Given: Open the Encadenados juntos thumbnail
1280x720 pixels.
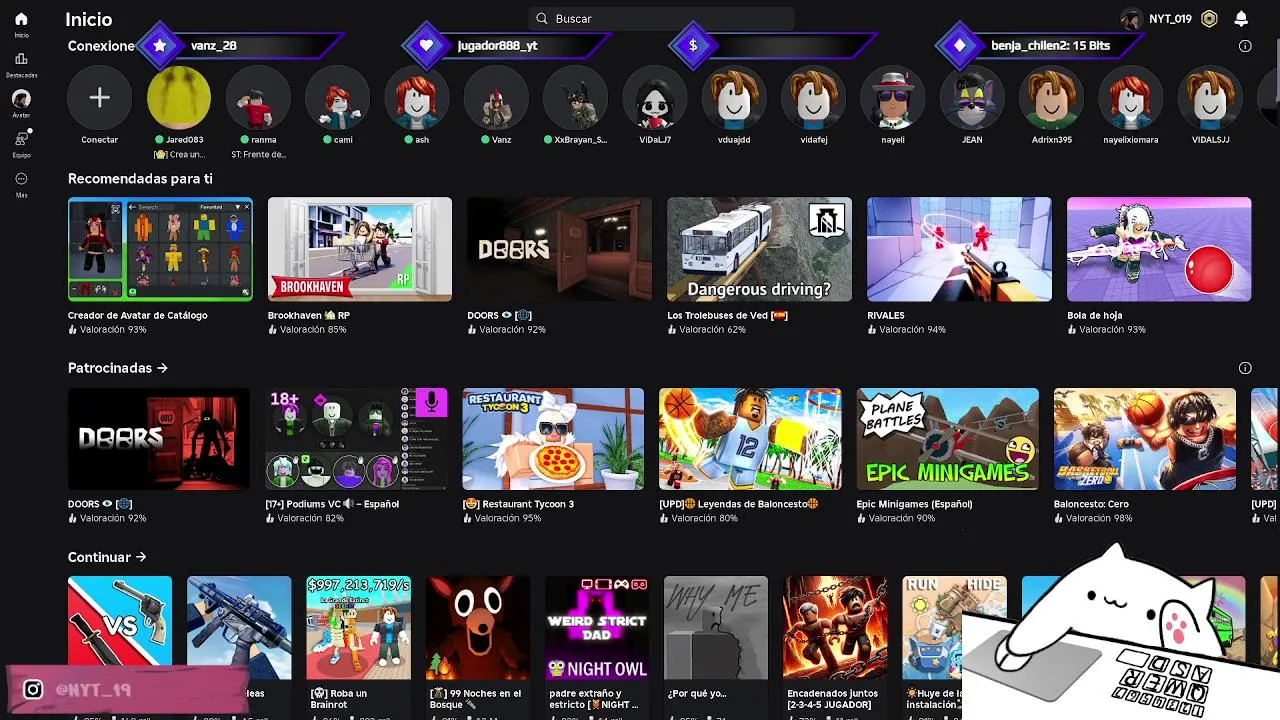Looking at the screenshot, I should point(835,628).
